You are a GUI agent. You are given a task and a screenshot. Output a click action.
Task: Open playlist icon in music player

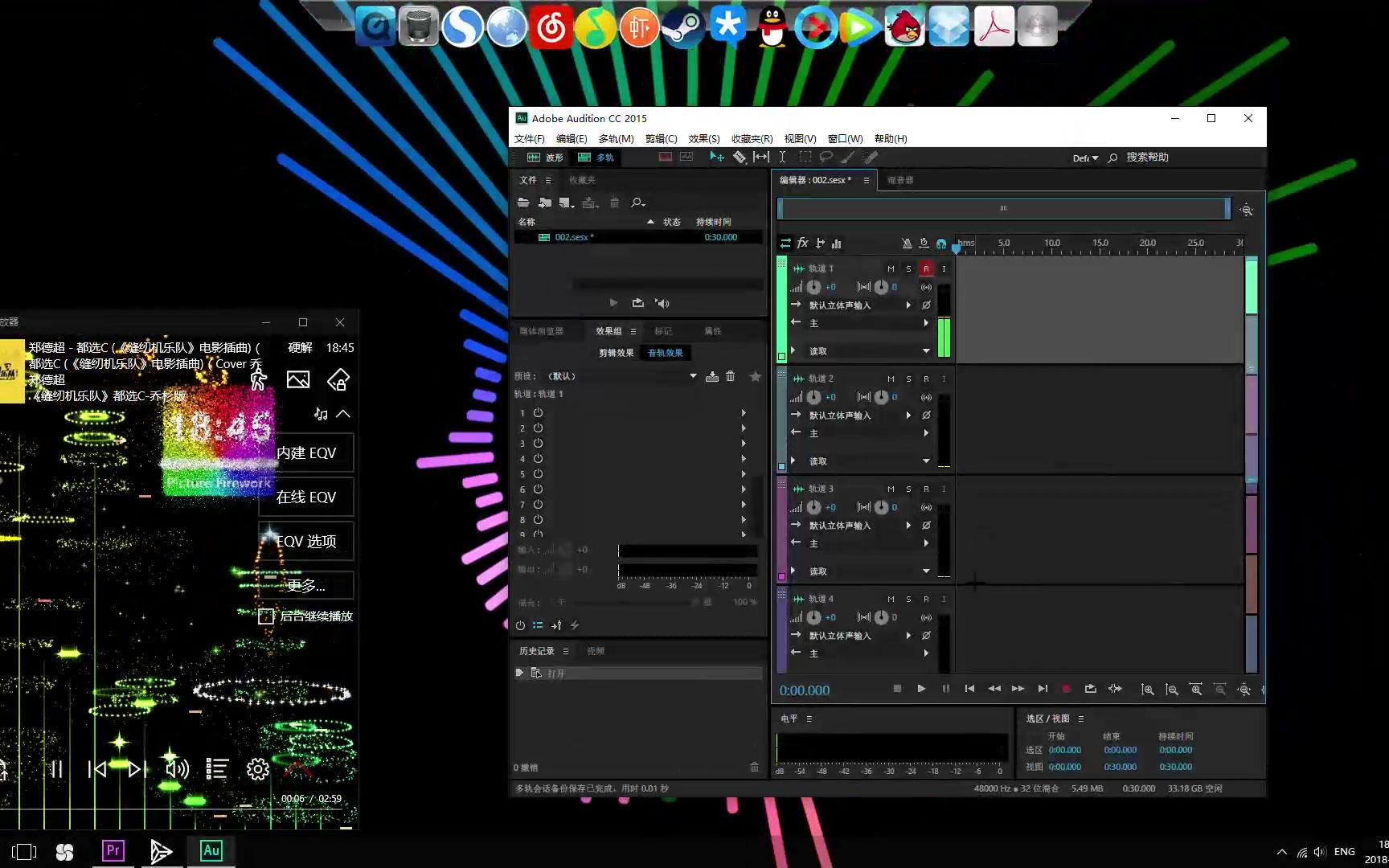217,769
